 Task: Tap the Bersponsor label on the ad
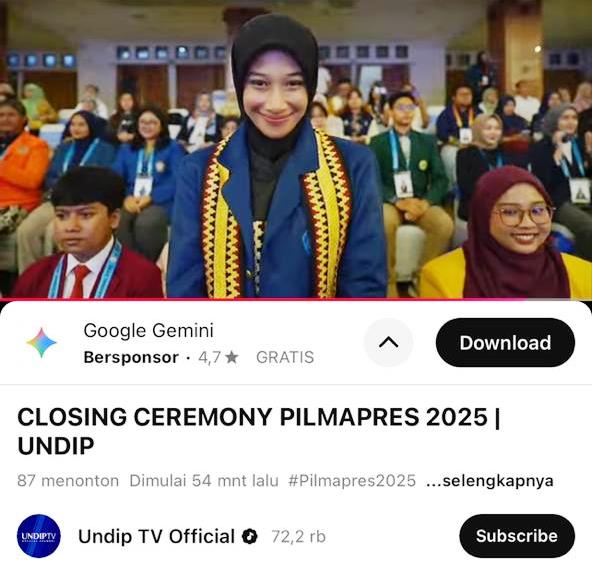pyautogui.click(x=131, y=357)
